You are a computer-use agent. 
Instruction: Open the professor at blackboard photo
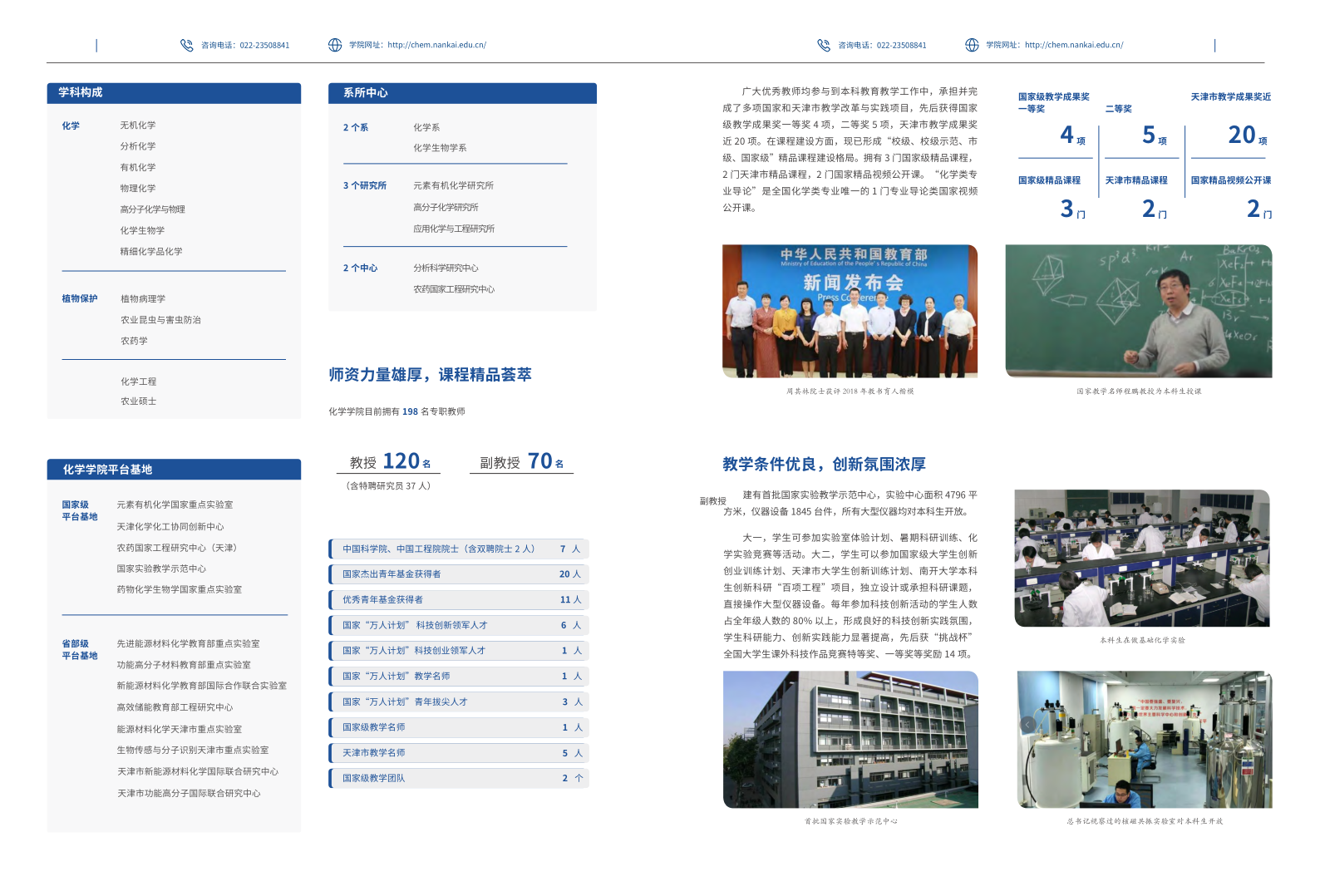1138,311
